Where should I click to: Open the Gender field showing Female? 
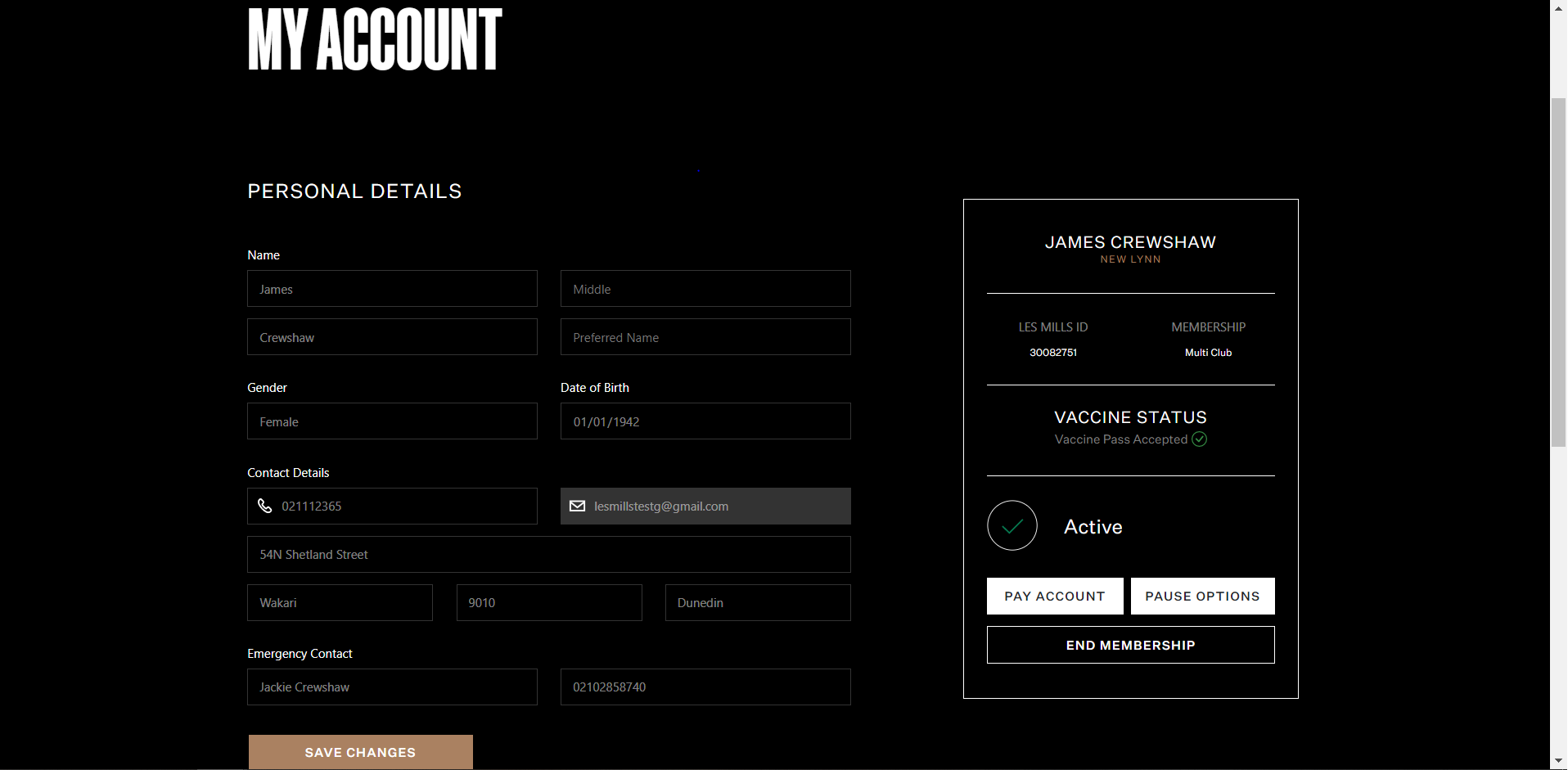(x=393, y=421)
